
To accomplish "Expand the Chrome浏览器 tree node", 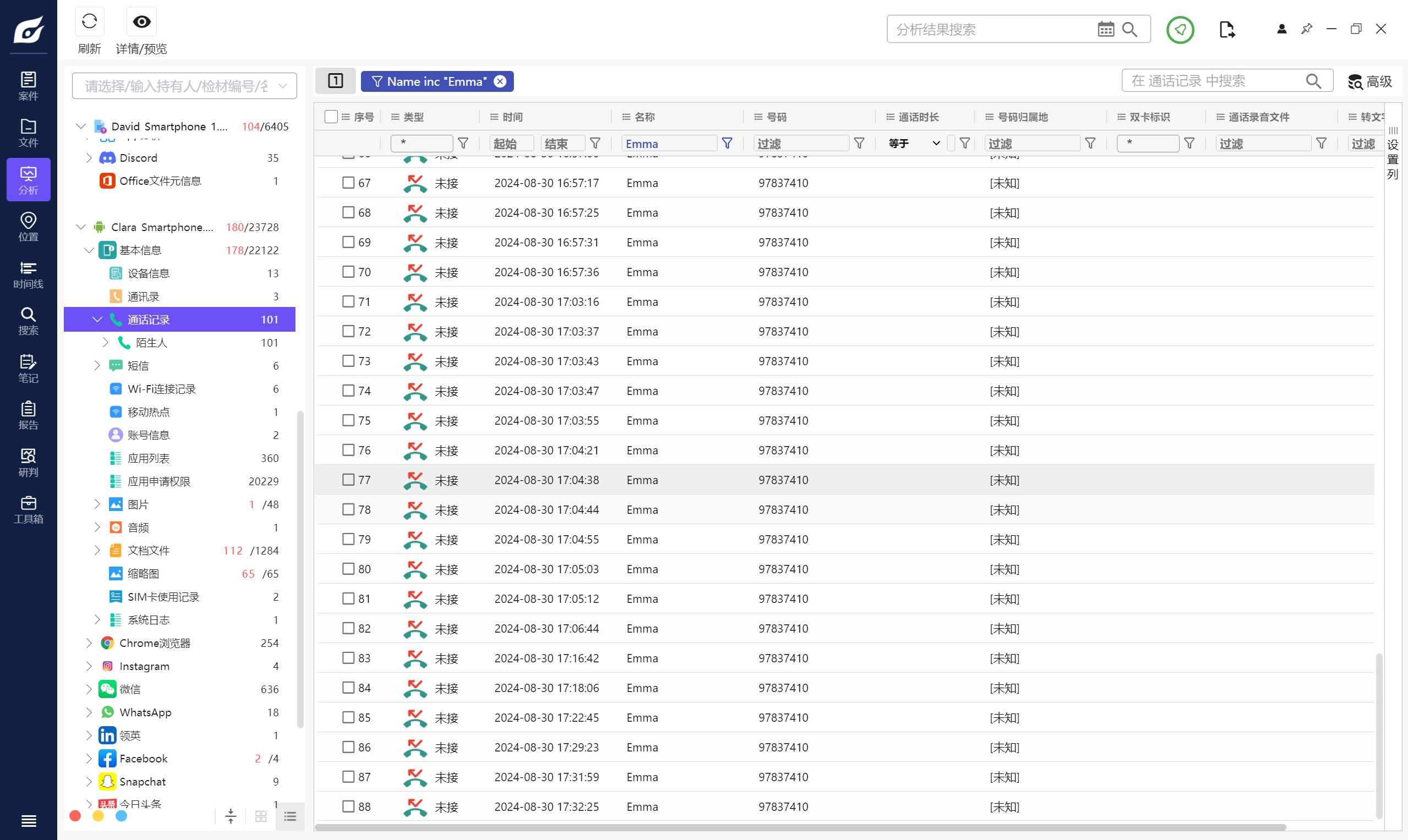I will [89, 643].
